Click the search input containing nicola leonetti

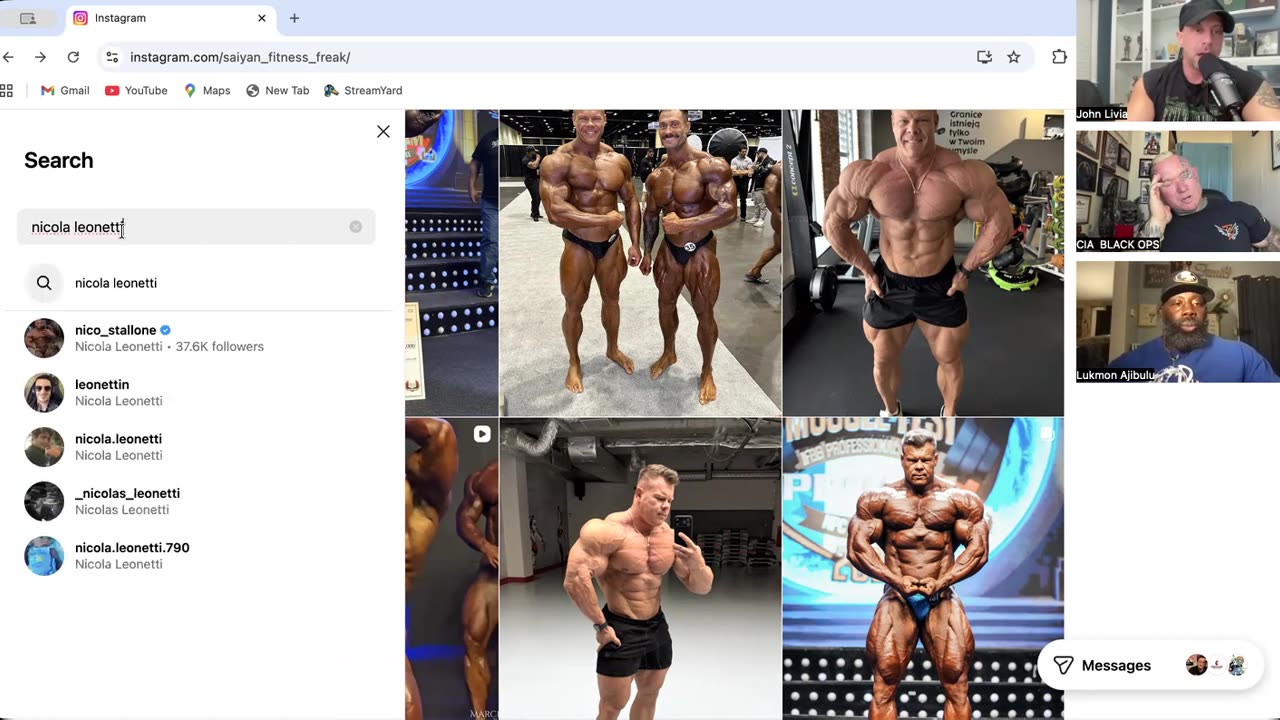(x=196, y=227)
